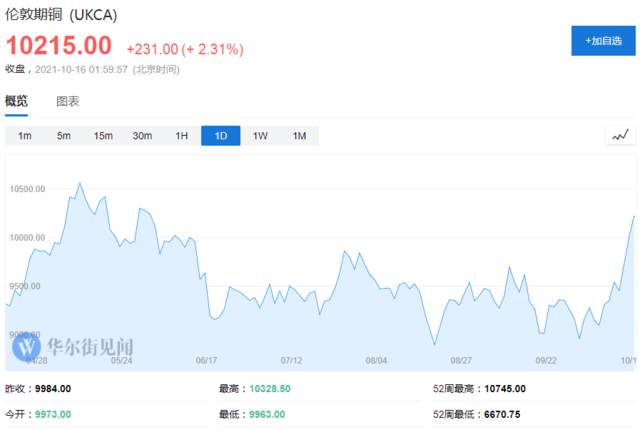This screenshot has width=640, height=430.
Task: Select the 1m interval
Action: pyautogui.click(x=24, y=136)
